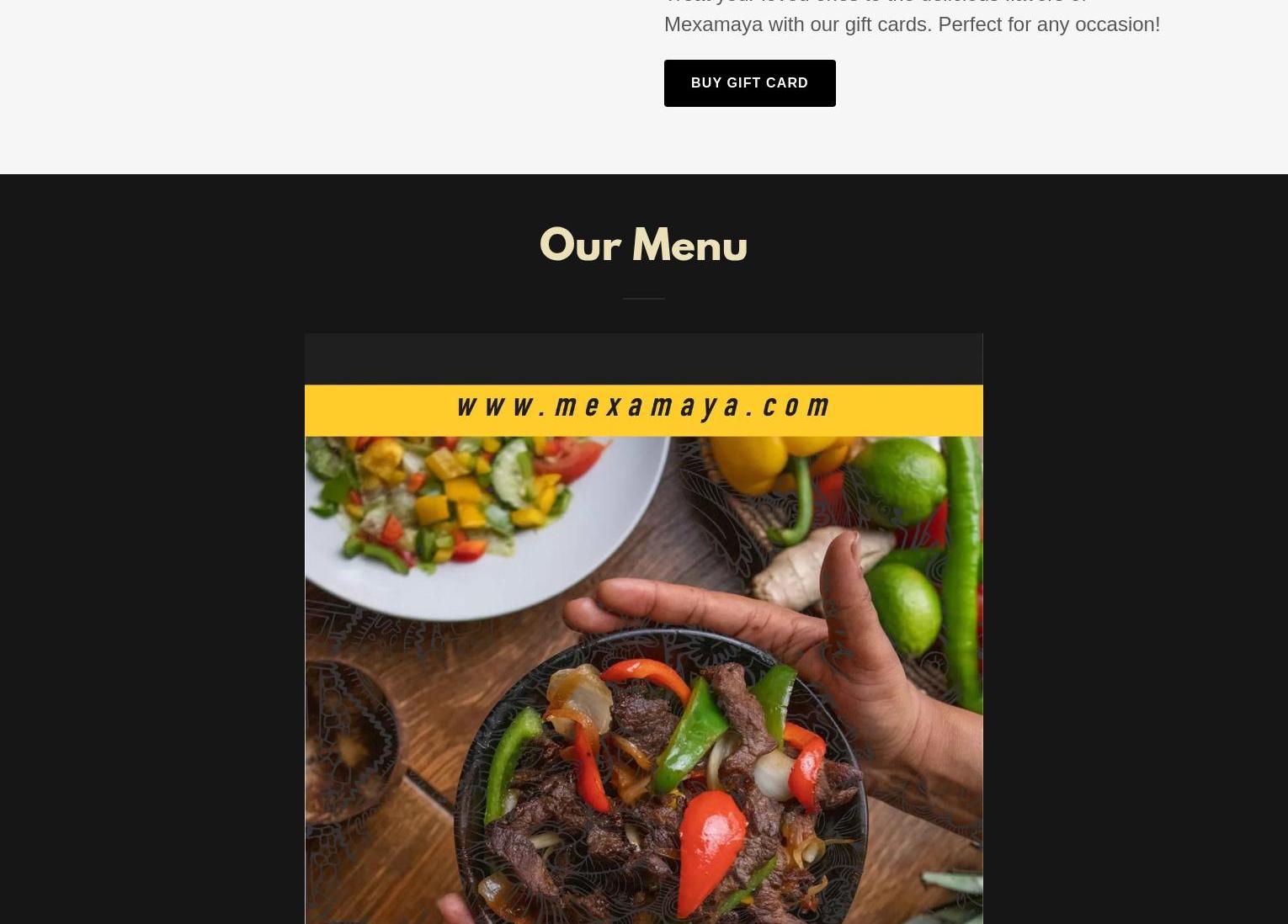Click the word Mexamaya in gift card text
The width and height of the screenshot is (1288, 924).
(713, 24)
